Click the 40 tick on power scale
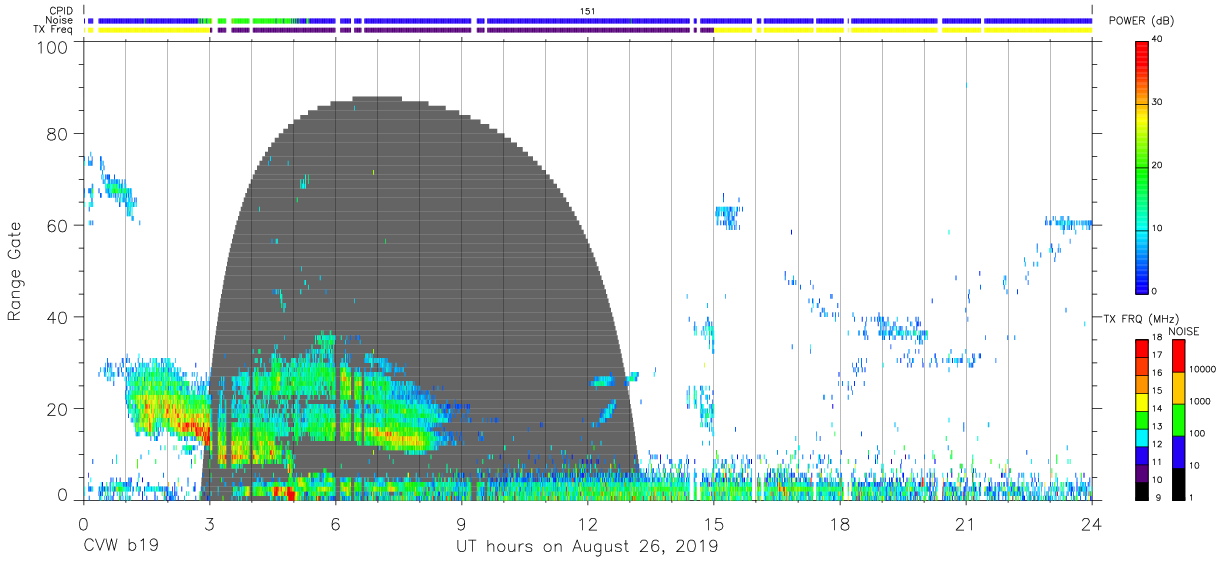 [x=1155, y=39]
